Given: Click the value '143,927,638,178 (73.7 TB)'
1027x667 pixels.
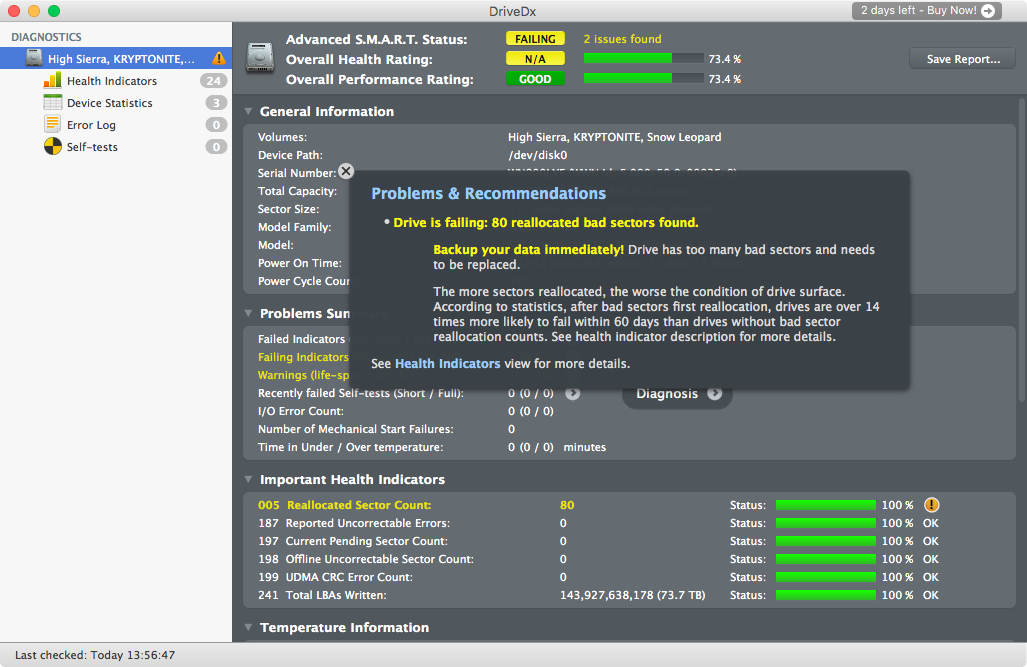Looking at the screenshot, I should coord(633,595).
